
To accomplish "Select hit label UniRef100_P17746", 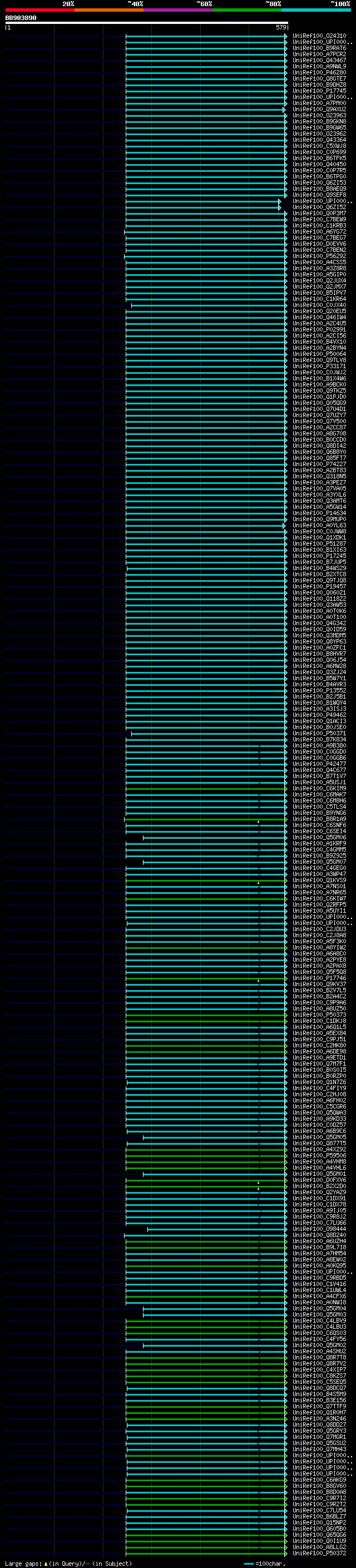I will (319, 978).
